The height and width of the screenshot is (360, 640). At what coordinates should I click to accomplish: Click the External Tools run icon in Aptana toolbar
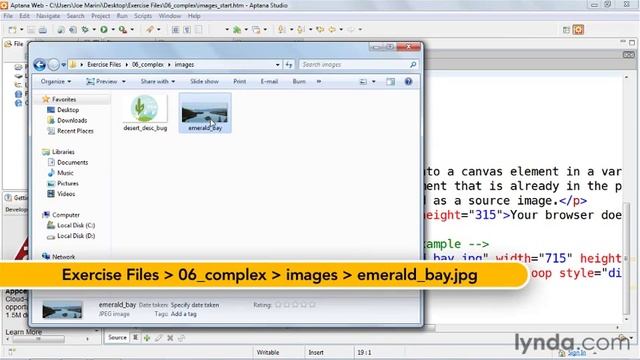pyautogui.click(x=122, y=29)
